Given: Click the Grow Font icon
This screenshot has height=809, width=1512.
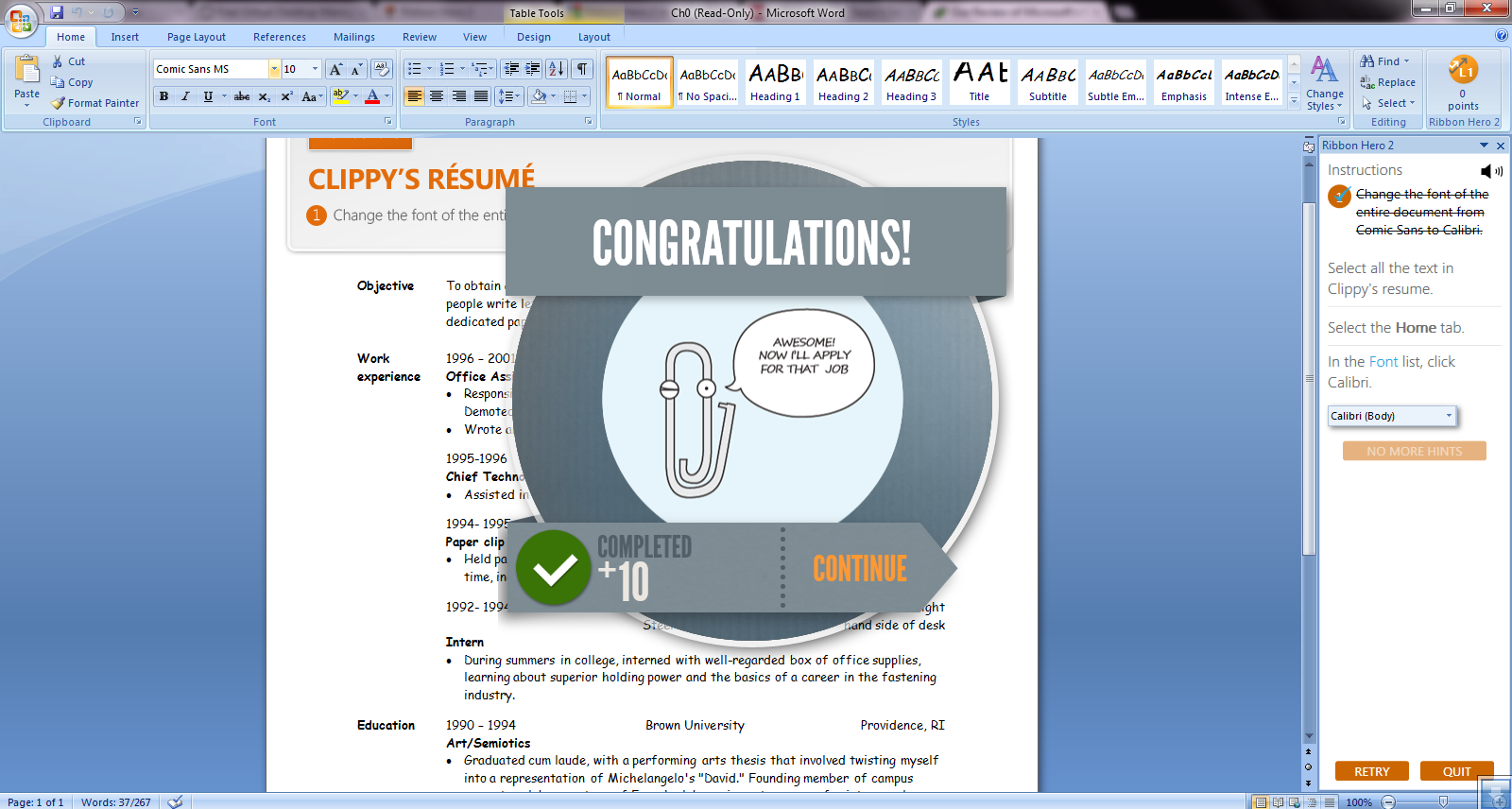Looking at the screenshot, I should click(x=335, y=69).
